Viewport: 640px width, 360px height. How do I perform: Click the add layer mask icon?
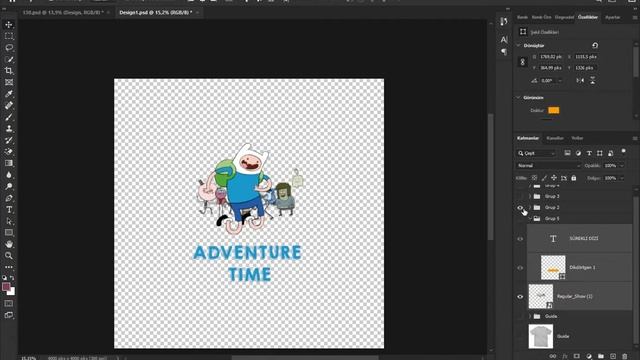577,356
